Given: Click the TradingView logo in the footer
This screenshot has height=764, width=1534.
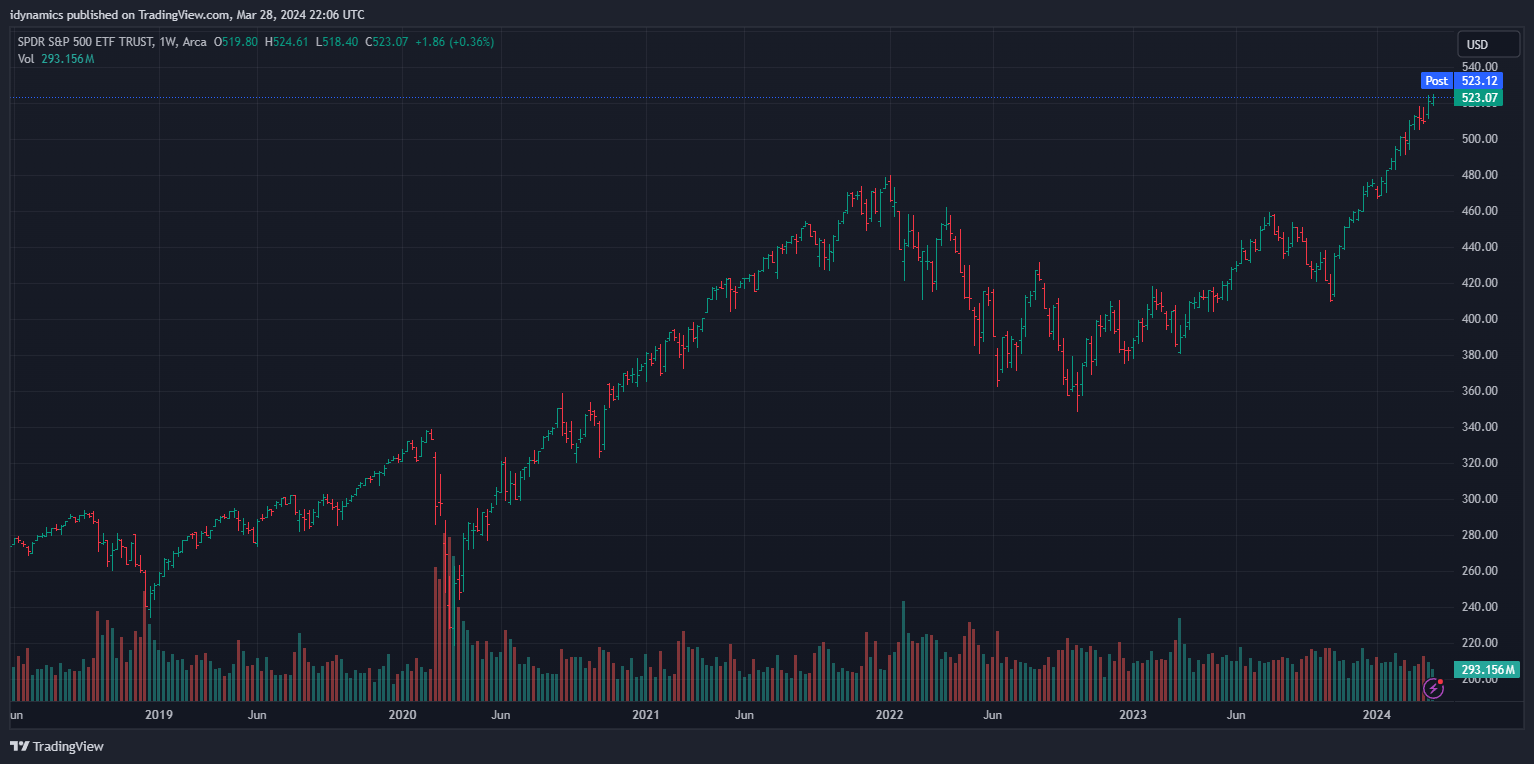Looking at the screenshot, I should click(57, 746).
